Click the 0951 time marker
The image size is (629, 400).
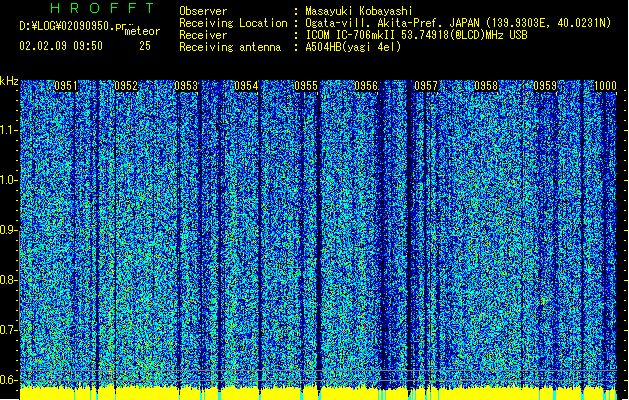pos(66,86)
